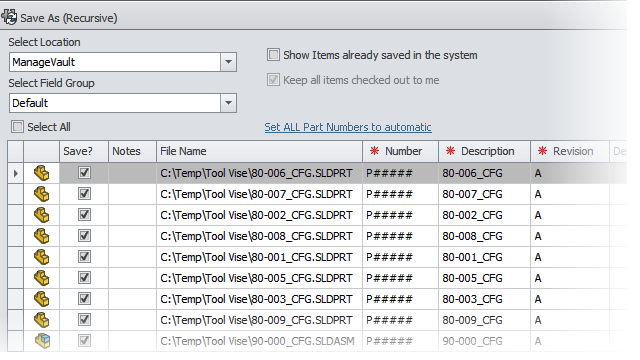Open the Select Location dropdown arrow
The height and width of the screenshot is (360, 640).
[x=229, y=62]
